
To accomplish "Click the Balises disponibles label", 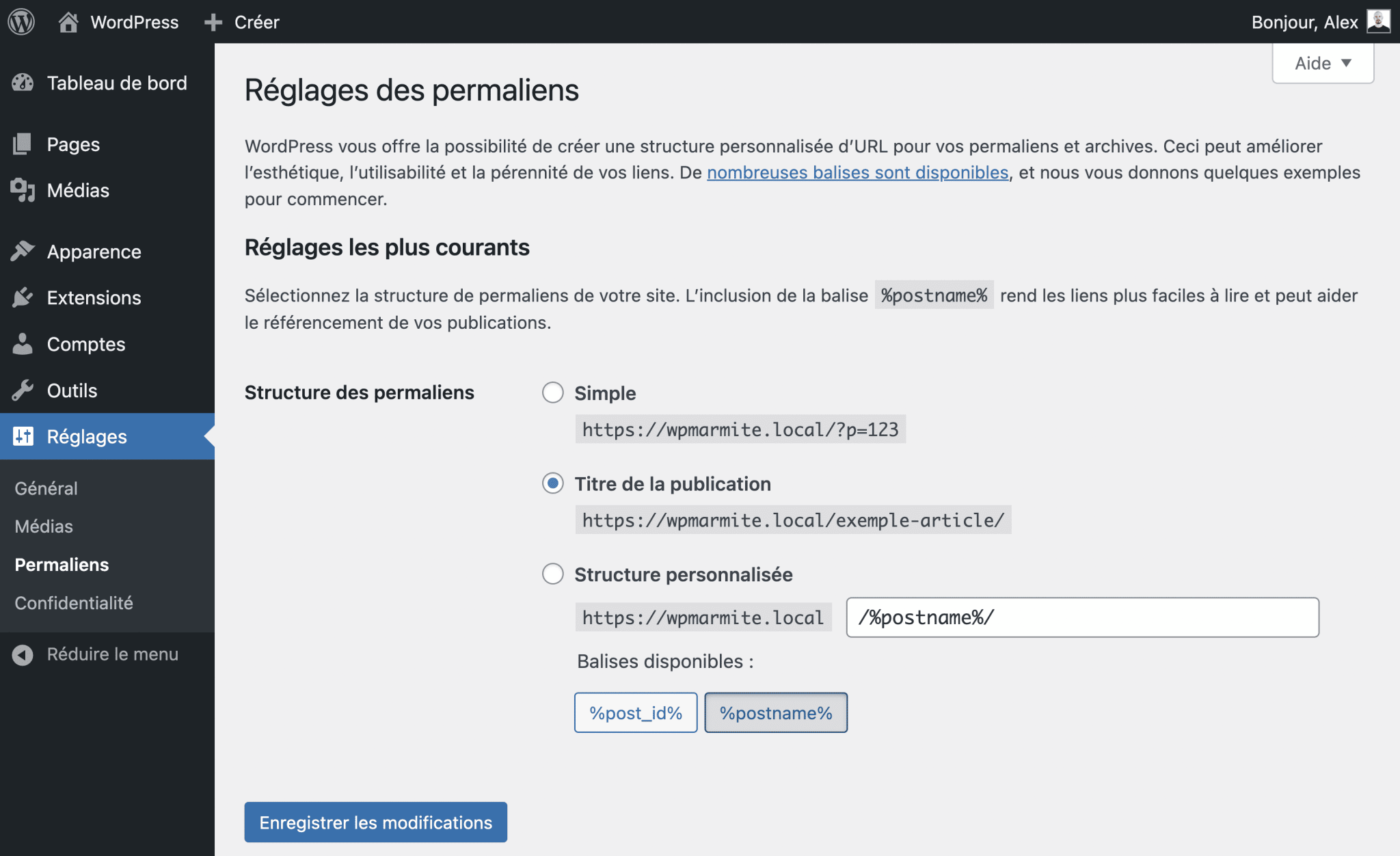I will coord(665,661).
